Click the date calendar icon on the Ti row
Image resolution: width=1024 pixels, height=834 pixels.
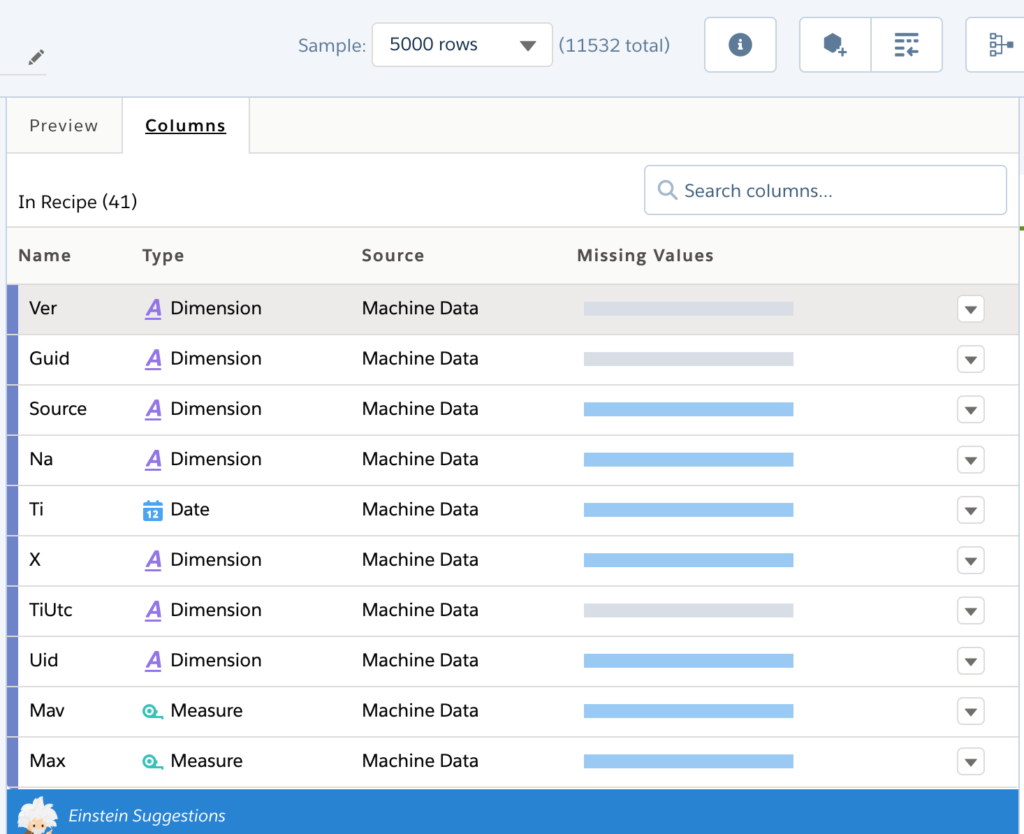click(x=152, y=510)
